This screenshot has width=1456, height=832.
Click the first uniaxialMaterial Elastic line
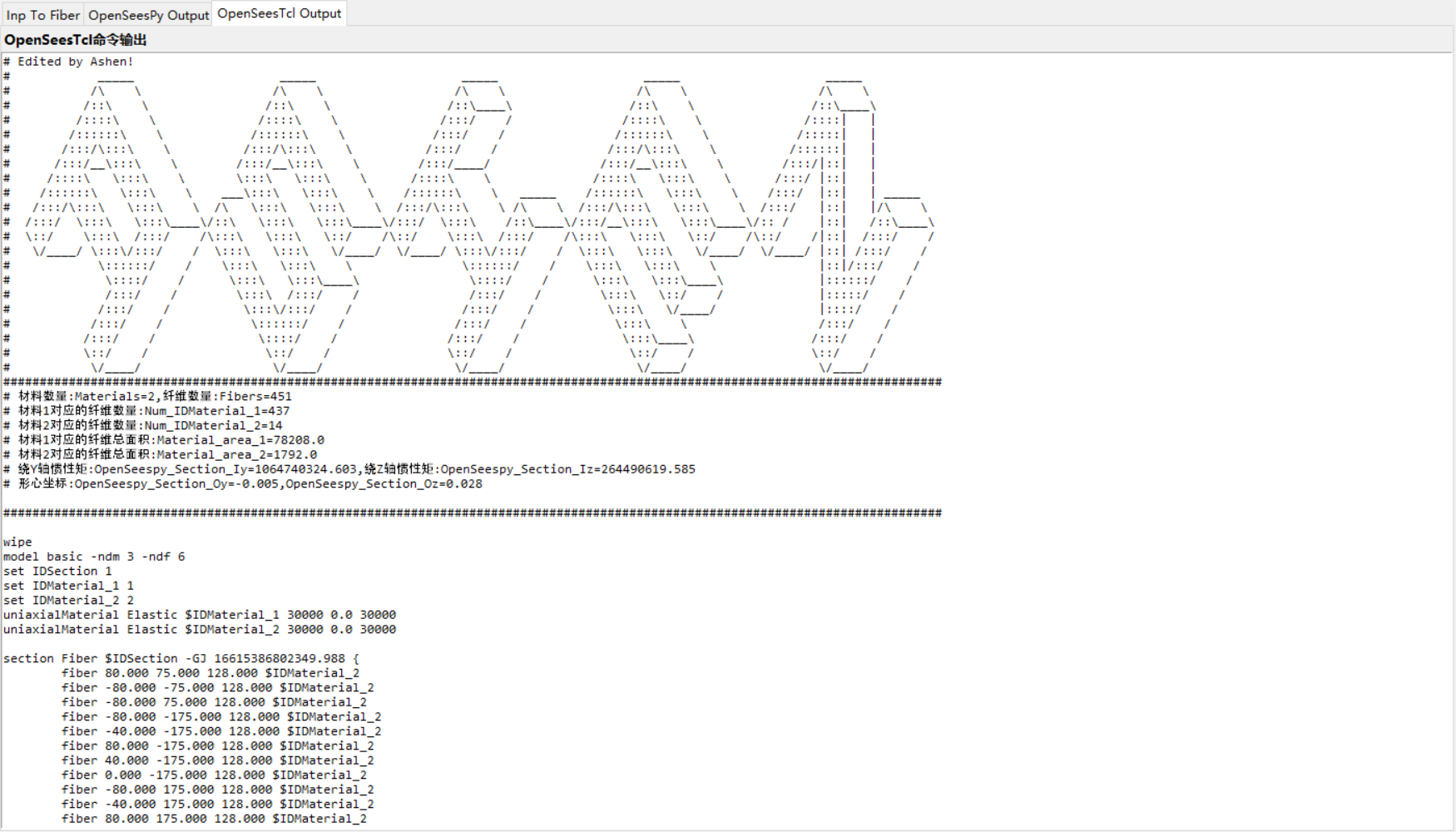[x=200, y=614]
